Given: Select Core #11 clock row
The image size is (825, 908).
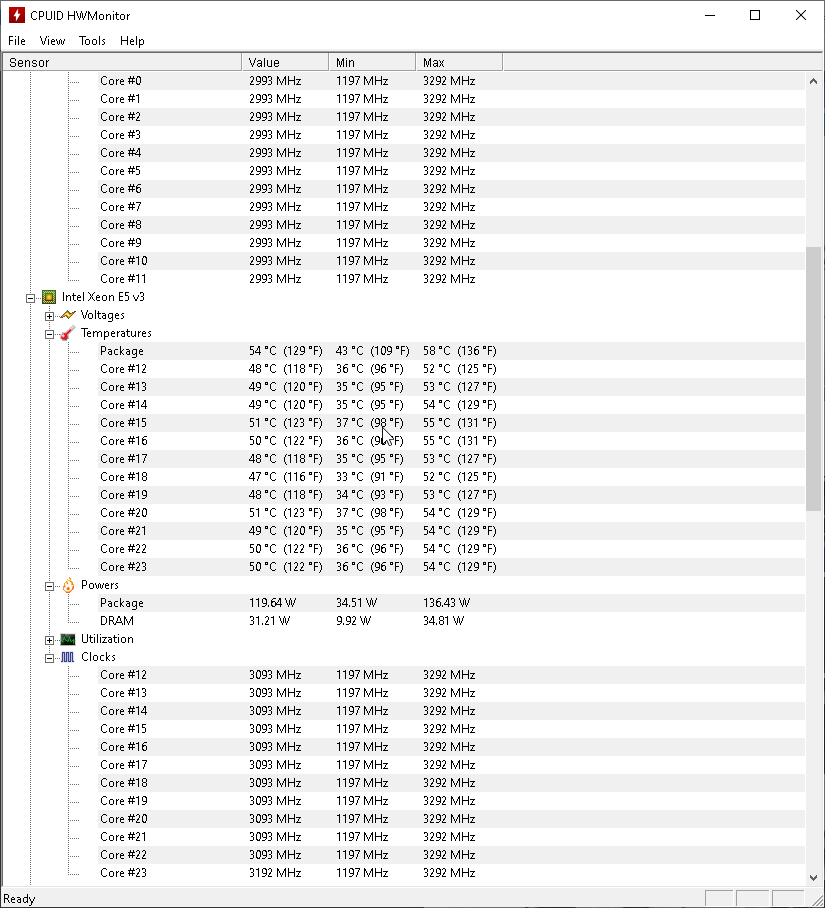Looking at the screenshot, I should coord(451,279).
